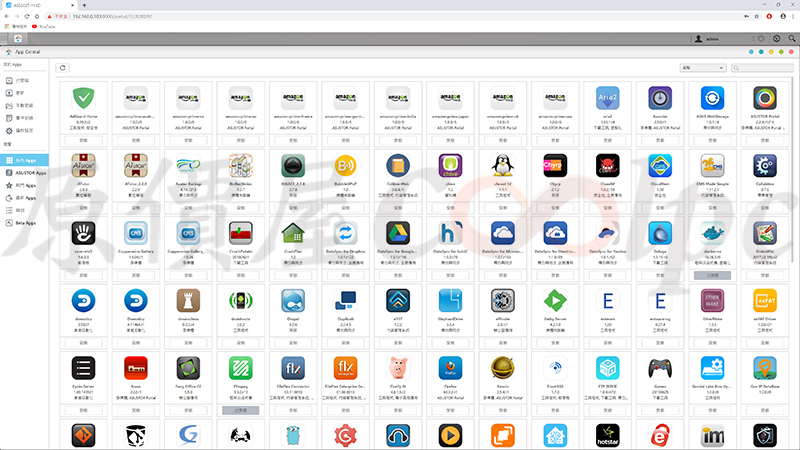
Task: Open a new browser tab
Action: (84, 5)
